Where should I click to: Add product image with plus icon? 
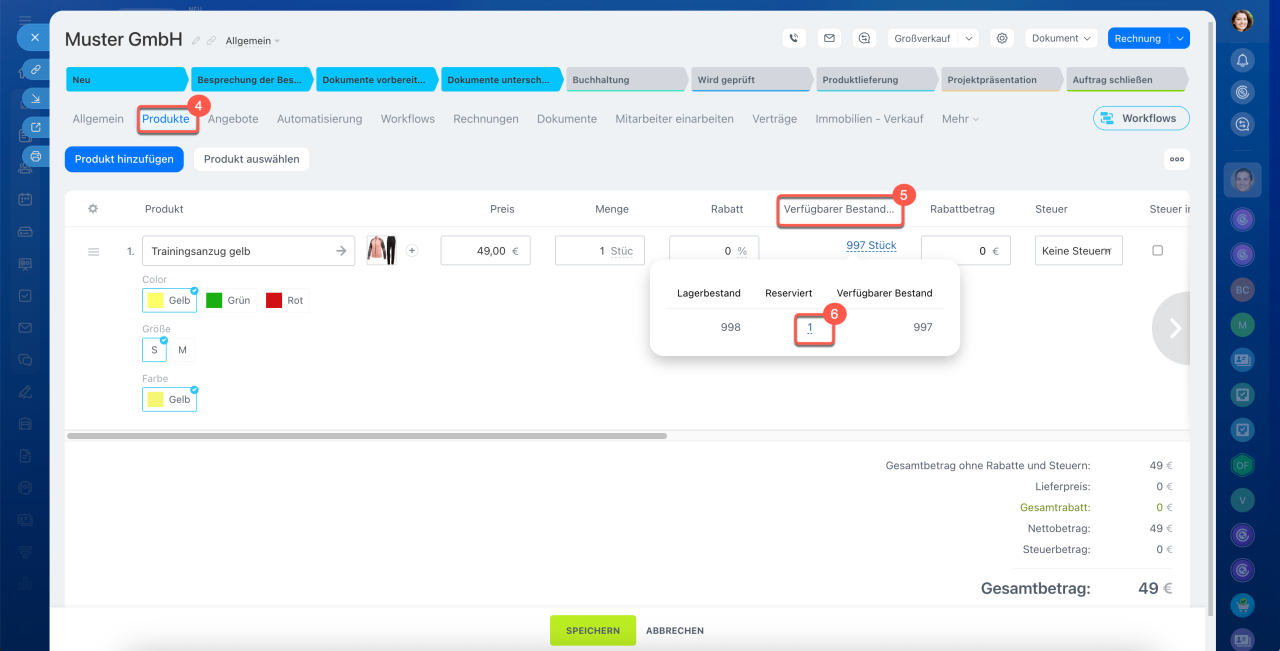[411, 251]
